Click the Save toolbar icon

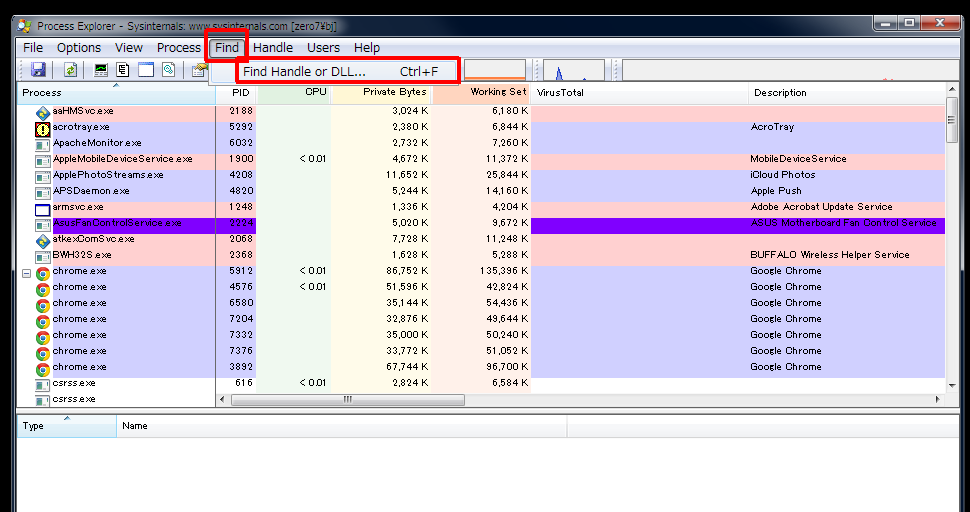(x=38, y=70)
